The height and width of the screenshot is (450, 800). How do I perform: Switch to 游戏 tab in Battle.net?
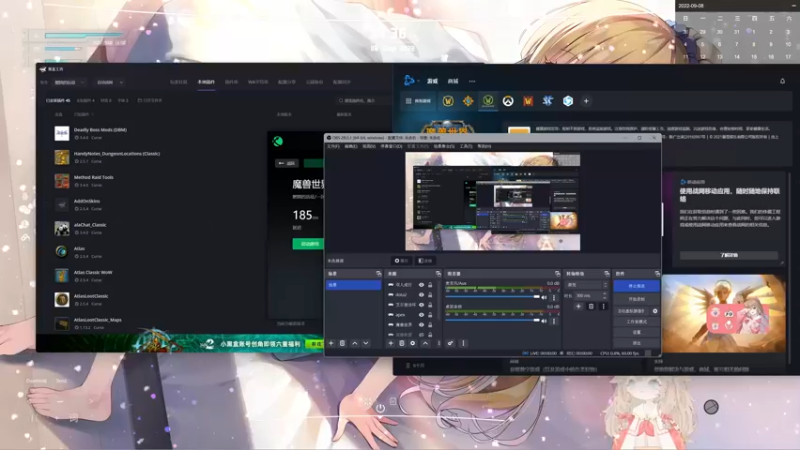tap(432, 81)
